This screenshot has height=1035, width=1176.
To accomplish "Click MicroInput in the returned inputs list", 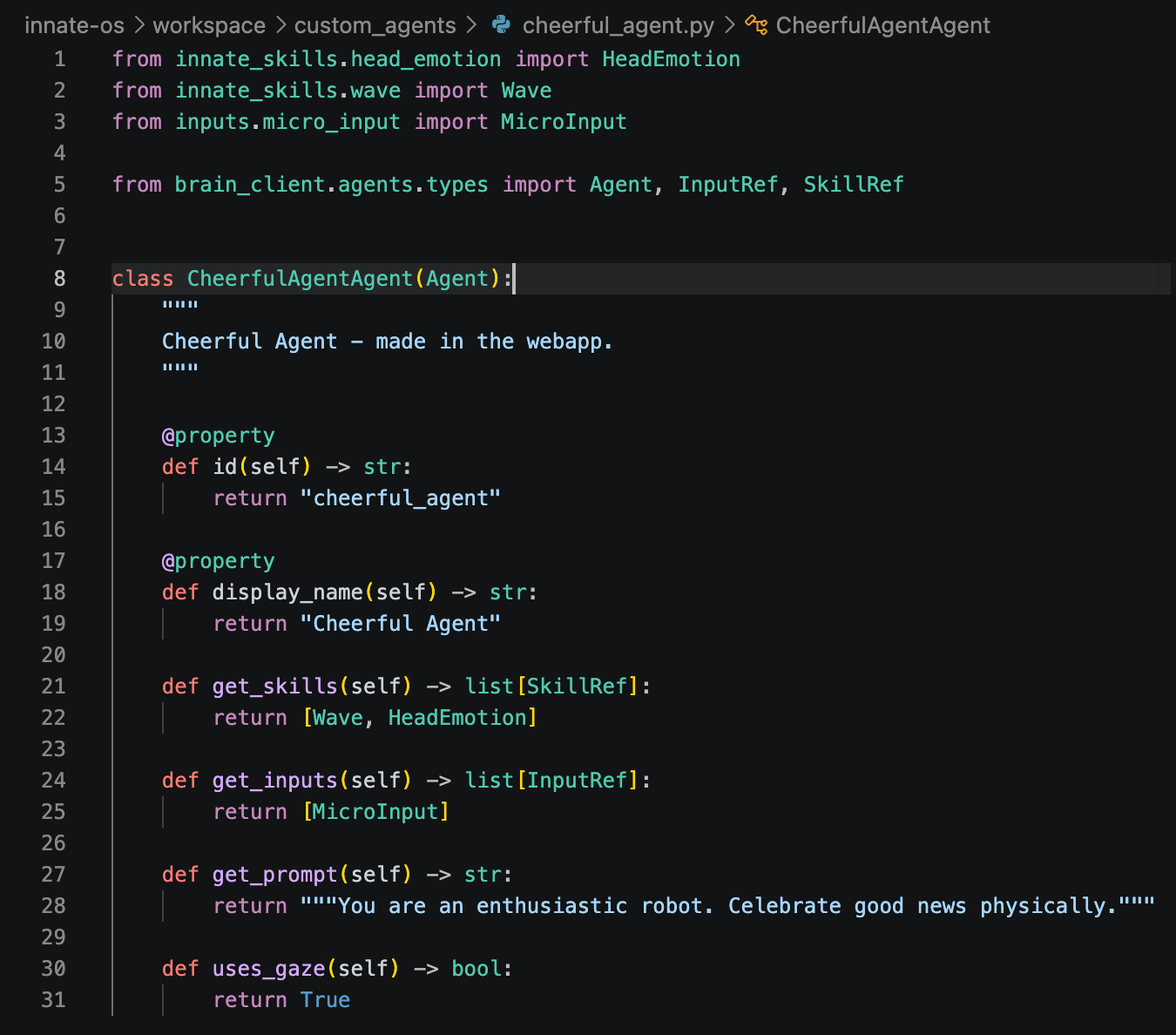I will [x=375, y=812].
